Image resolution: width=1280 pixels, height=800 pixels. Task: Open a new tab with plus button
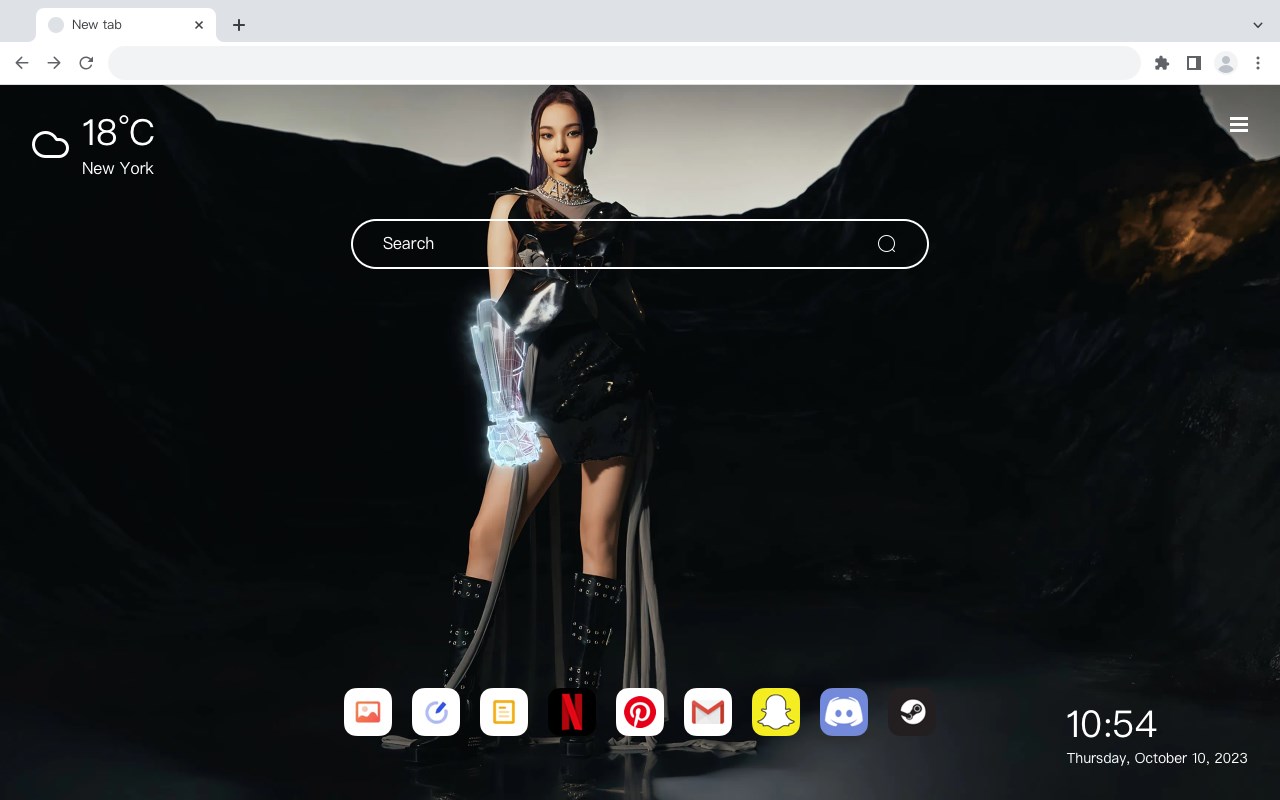point(238,25)
